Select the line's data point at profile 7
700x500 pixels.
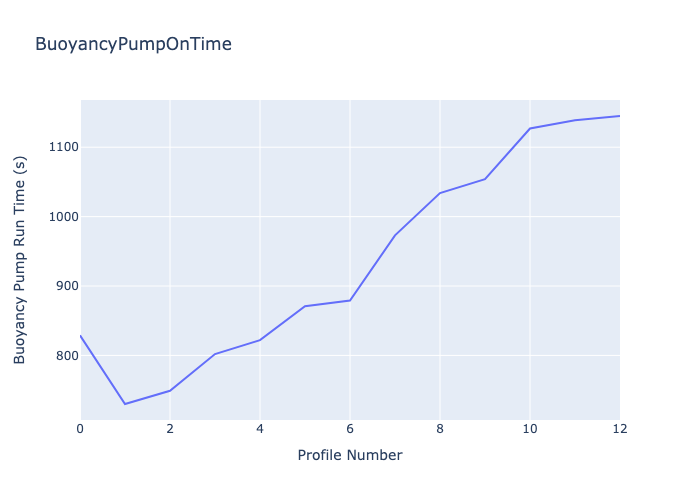pos(395,236)
